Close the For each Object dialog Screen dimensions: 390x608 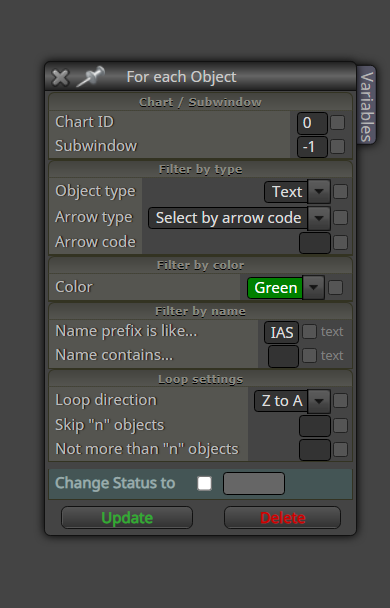[x=60, y=77]
